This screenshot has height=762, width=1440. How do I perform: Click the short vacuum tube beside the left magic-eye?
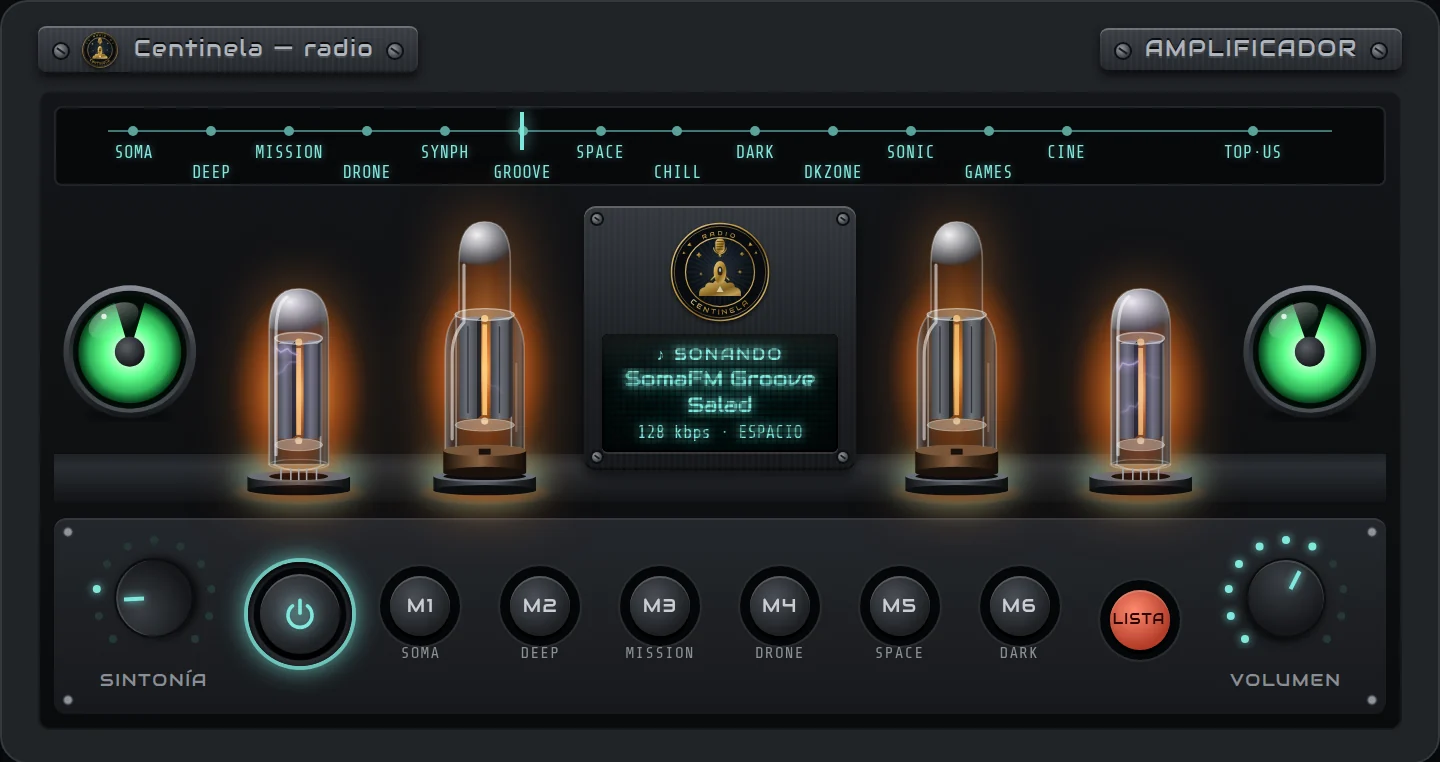[299, 391]
